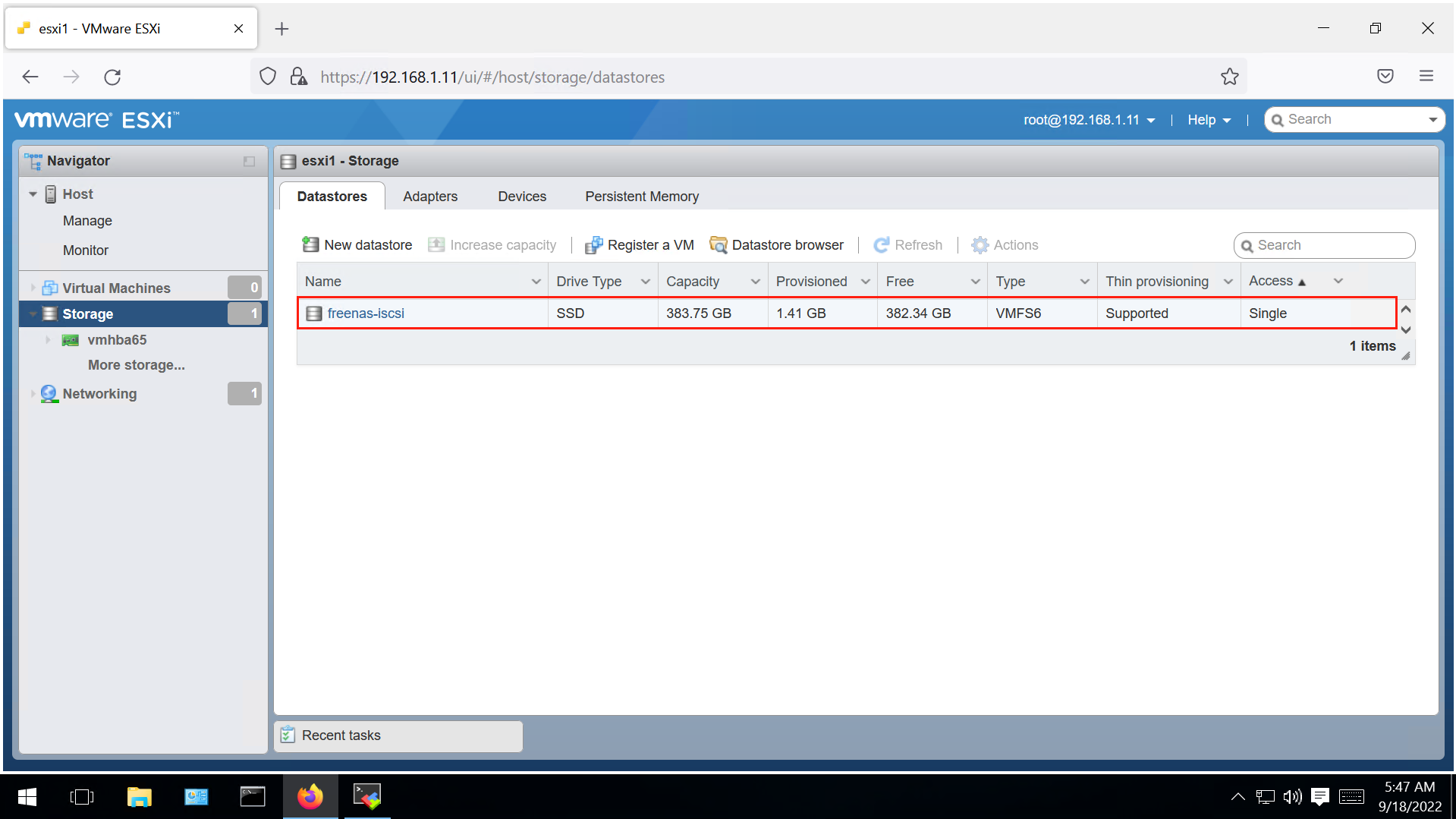Click inside the datastore Search field
1456x819 pixels.
click(1328, 245)
